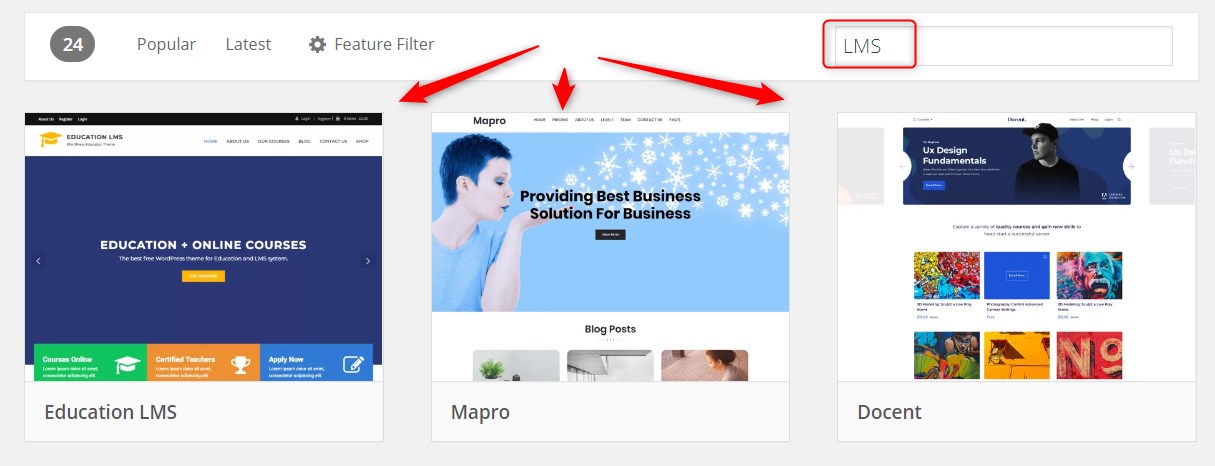Image resolution: width=1215 pixels, height=466 pixels.
Task: Click the graduation cap logo in Education LMS
Action: (x=50, y=140)
